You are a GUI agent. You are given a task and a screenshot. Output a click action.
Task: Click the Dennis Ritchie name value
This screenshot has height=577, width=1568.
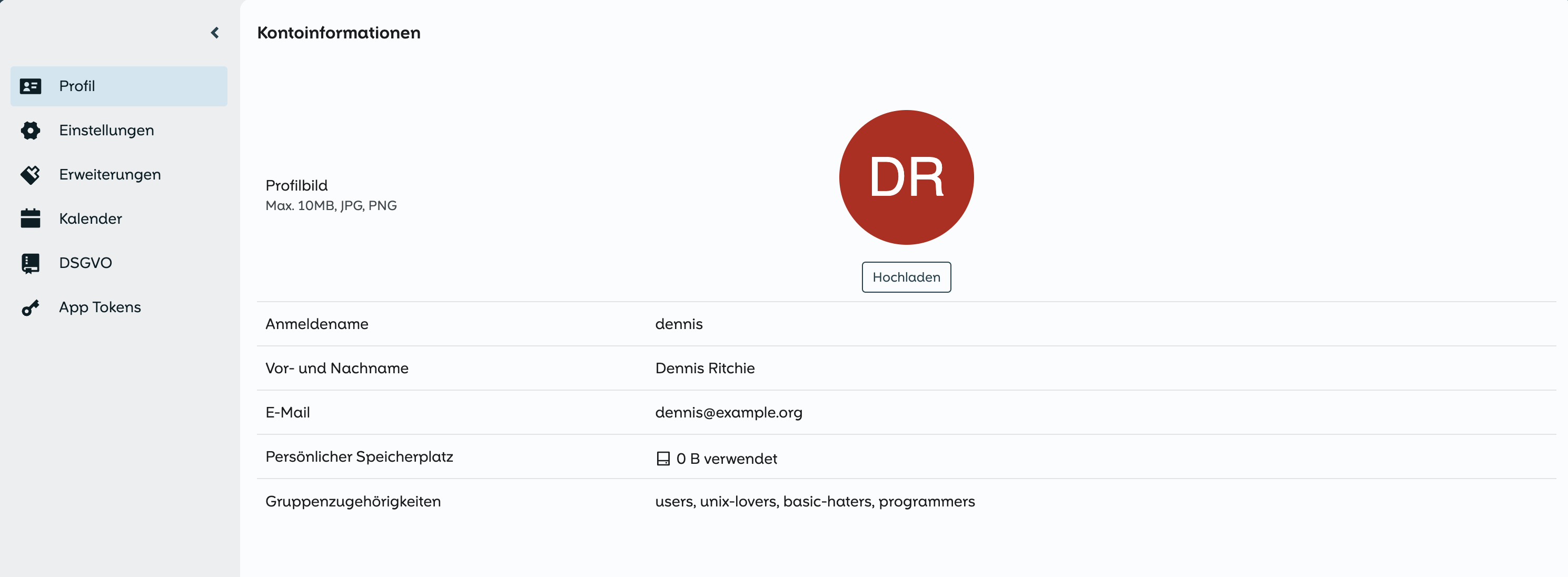click(704, 368)
